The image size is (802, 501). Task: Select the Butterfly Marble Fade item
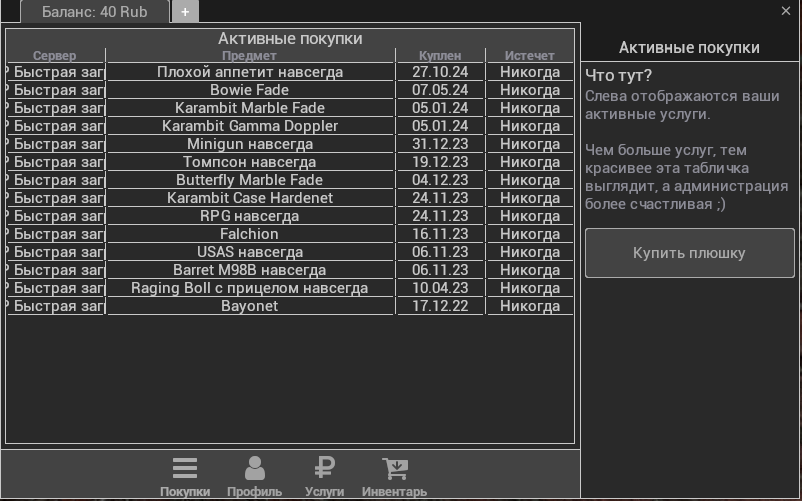(x=250, y=180)
